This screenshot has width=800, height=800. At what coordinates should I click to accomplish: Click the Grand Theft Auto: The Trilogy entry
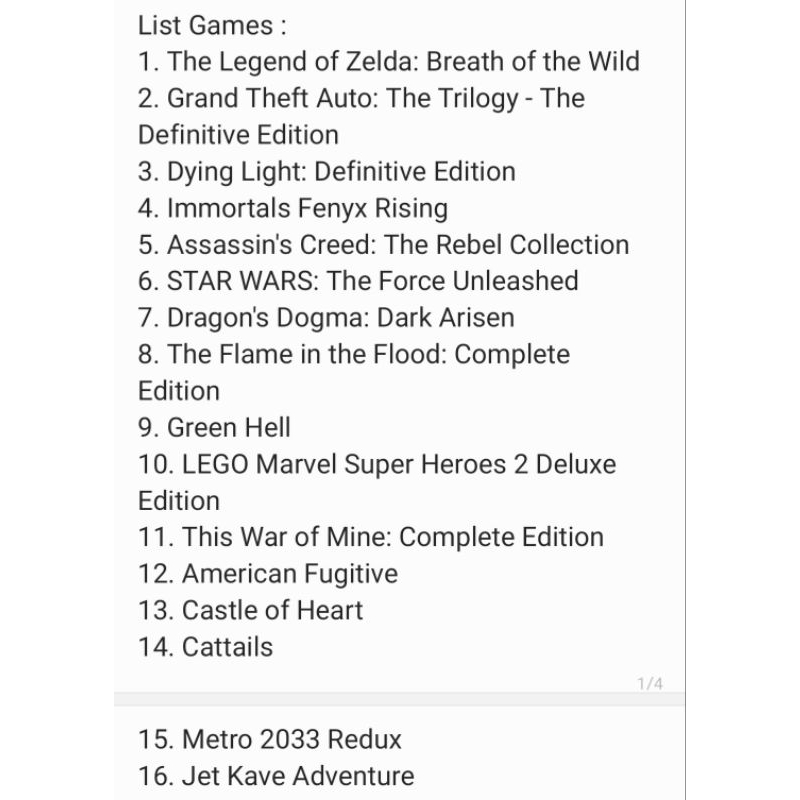(361, 98)
